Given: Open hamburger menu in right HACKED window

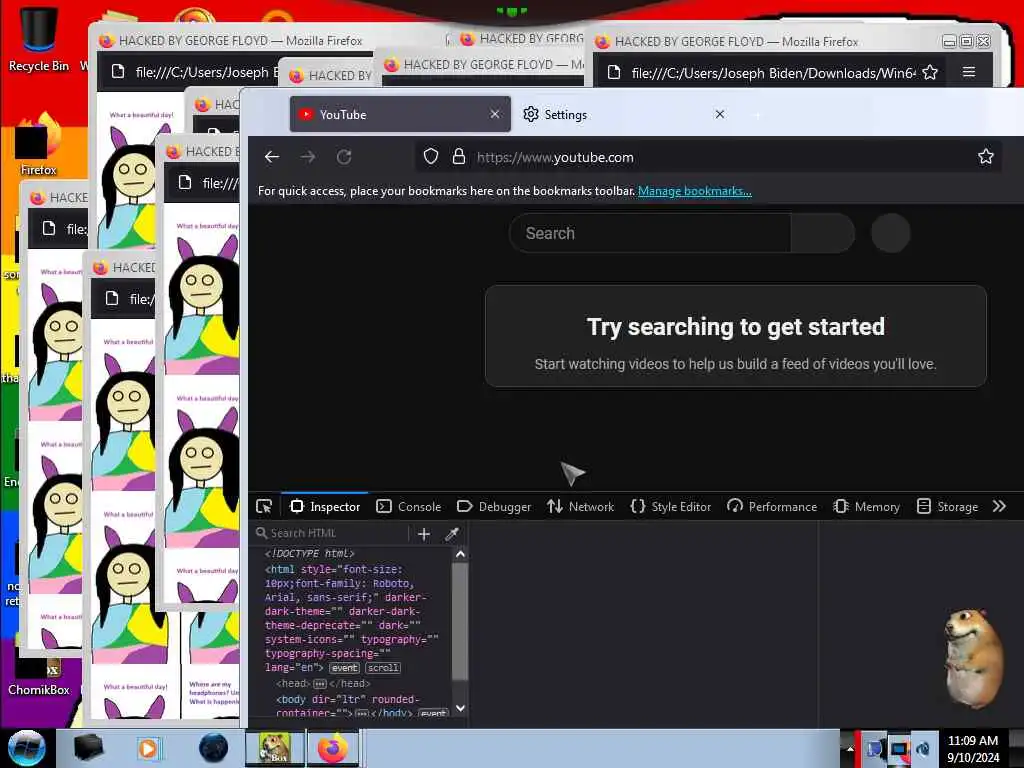Looking at the screenshot, I should point(969,72).
